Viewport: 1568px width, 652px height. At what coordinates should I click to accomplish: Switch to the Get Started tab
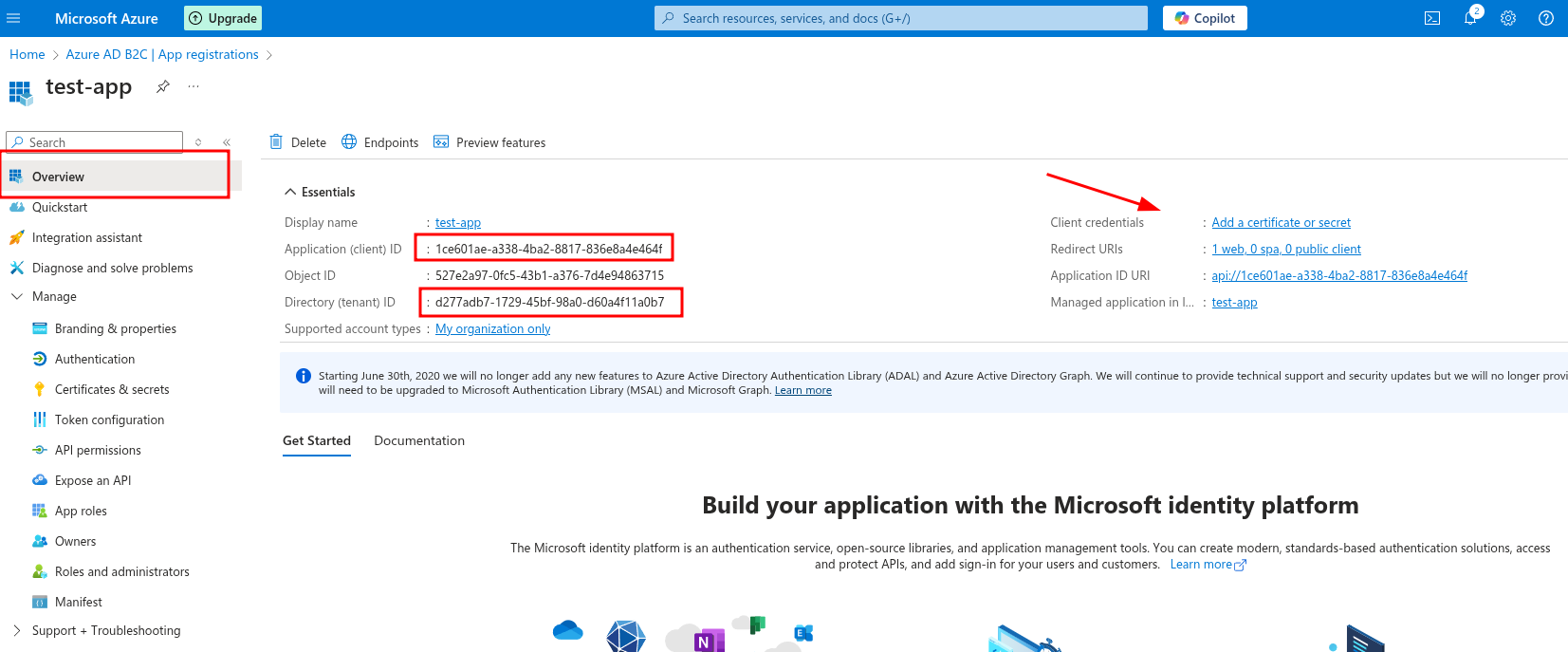(x=317, y=441)
